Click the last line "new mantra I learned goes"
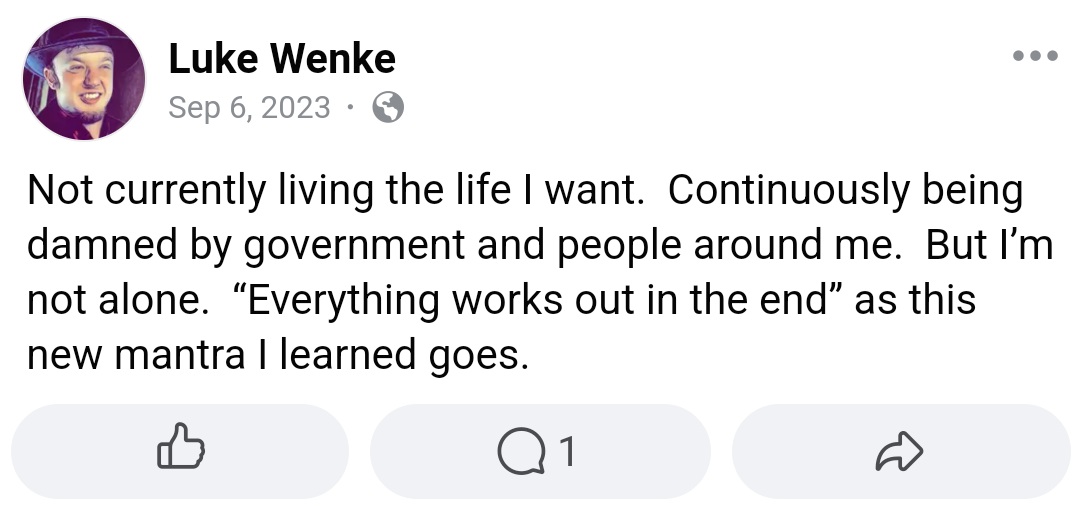Screen dimensions: 1080x510 [x=276, y=355]
